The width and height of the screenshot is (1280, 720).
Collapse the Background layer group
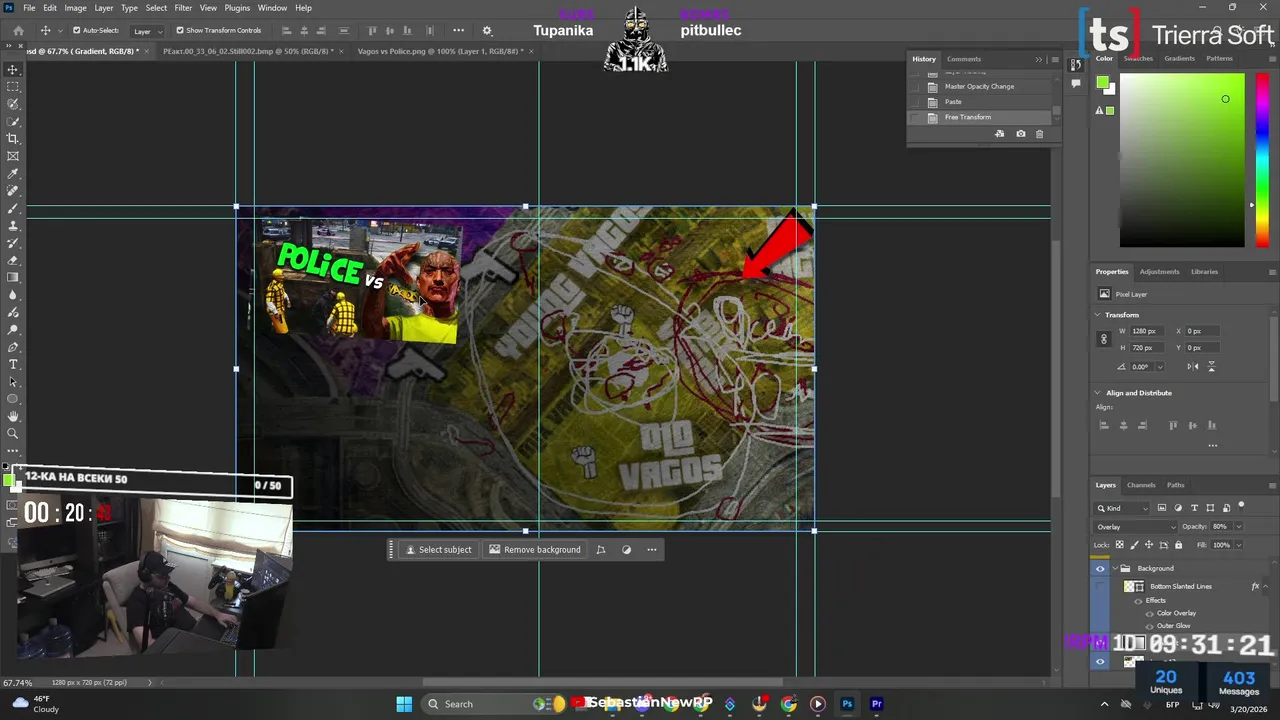coord(1114,568)
